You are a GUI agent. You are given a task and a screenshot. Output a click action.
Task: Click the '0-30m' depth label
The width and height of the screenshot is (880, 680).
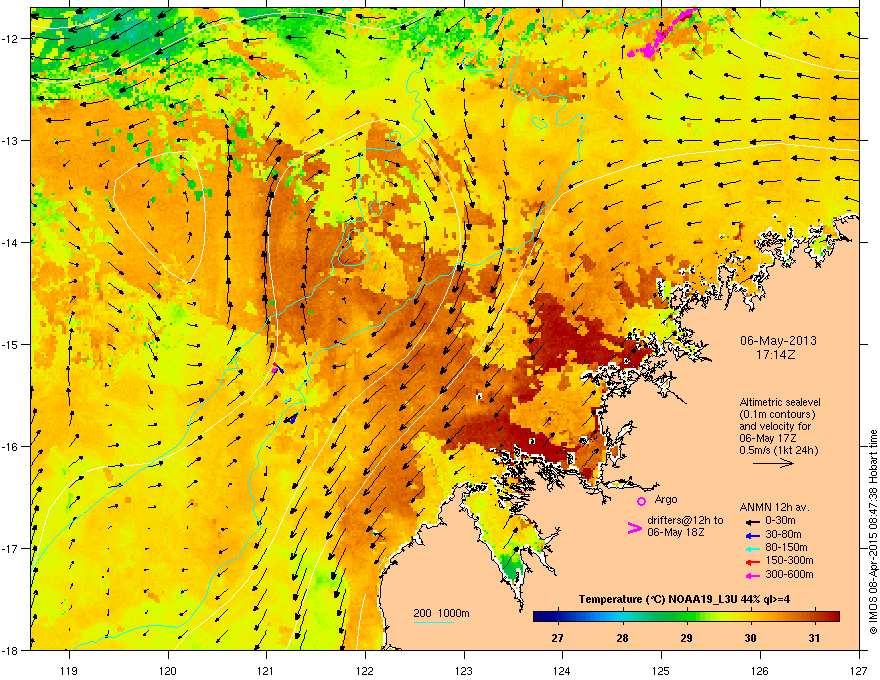780,521
